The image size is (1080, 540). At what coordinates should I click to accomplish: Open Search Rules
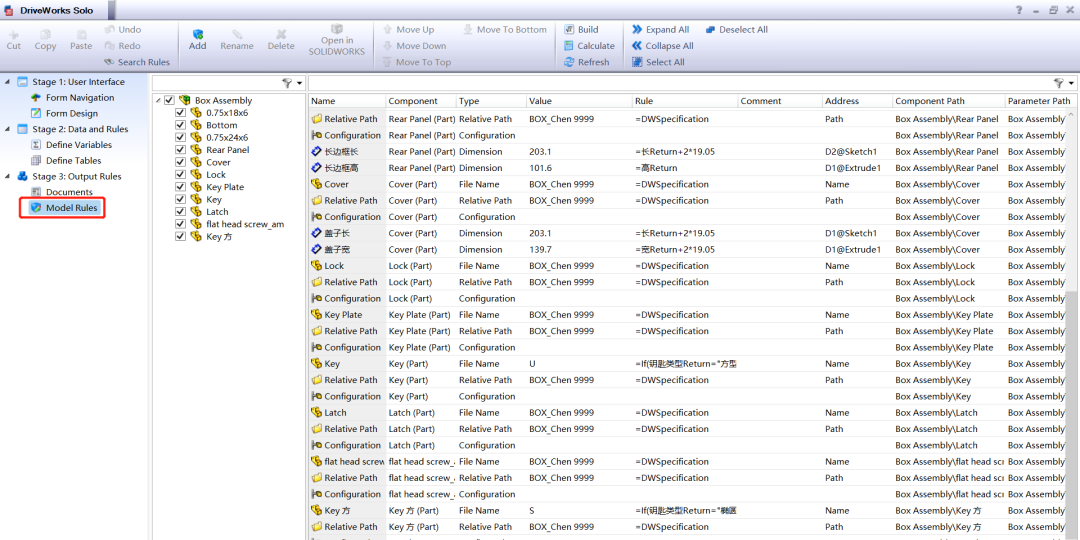(136, 62)
